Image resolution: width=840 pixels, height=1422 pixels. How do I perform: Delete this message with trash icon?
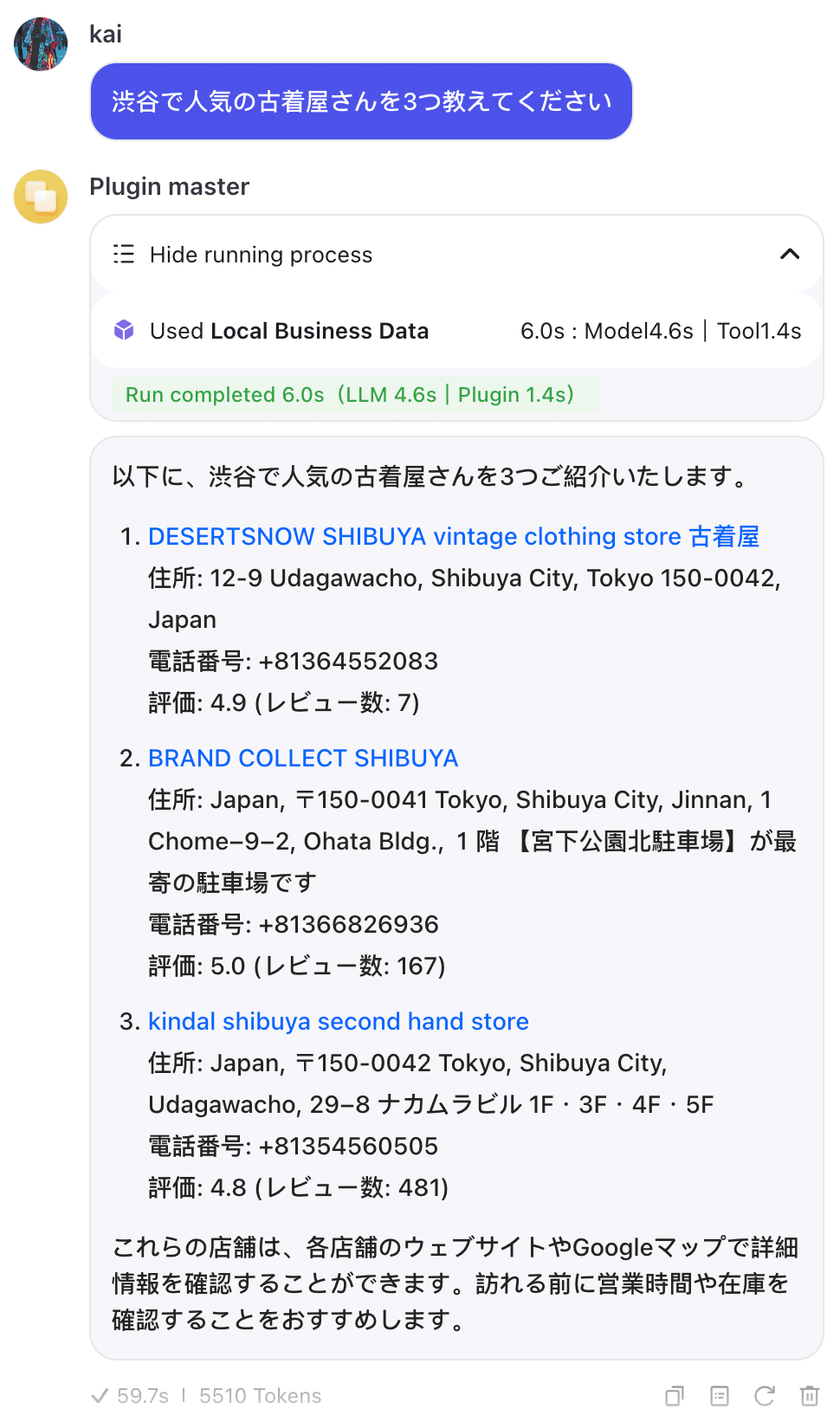click(x=809, y=1395)
